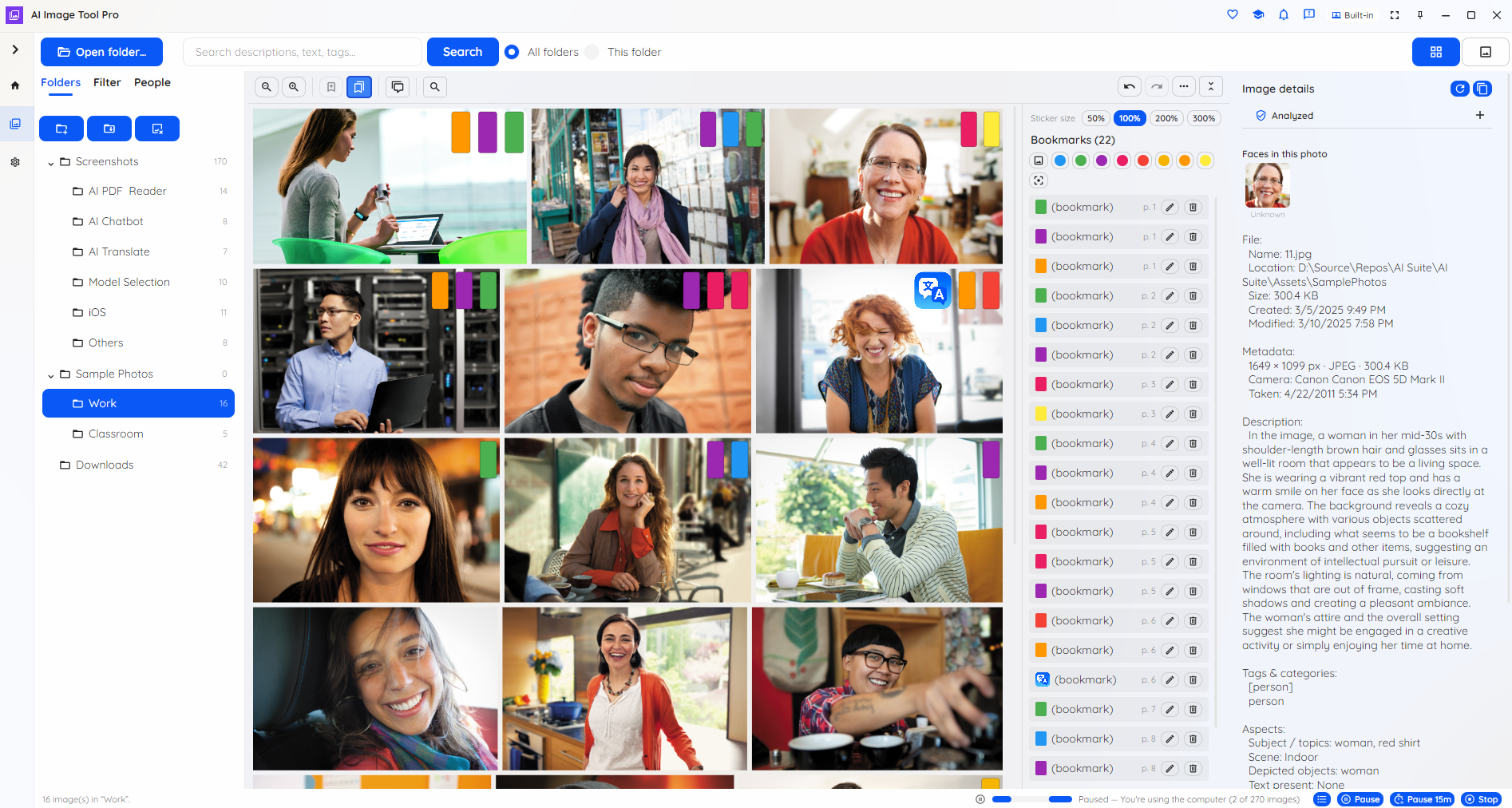
Task: Switch to the People tab
Action: [x=152, y=82]
